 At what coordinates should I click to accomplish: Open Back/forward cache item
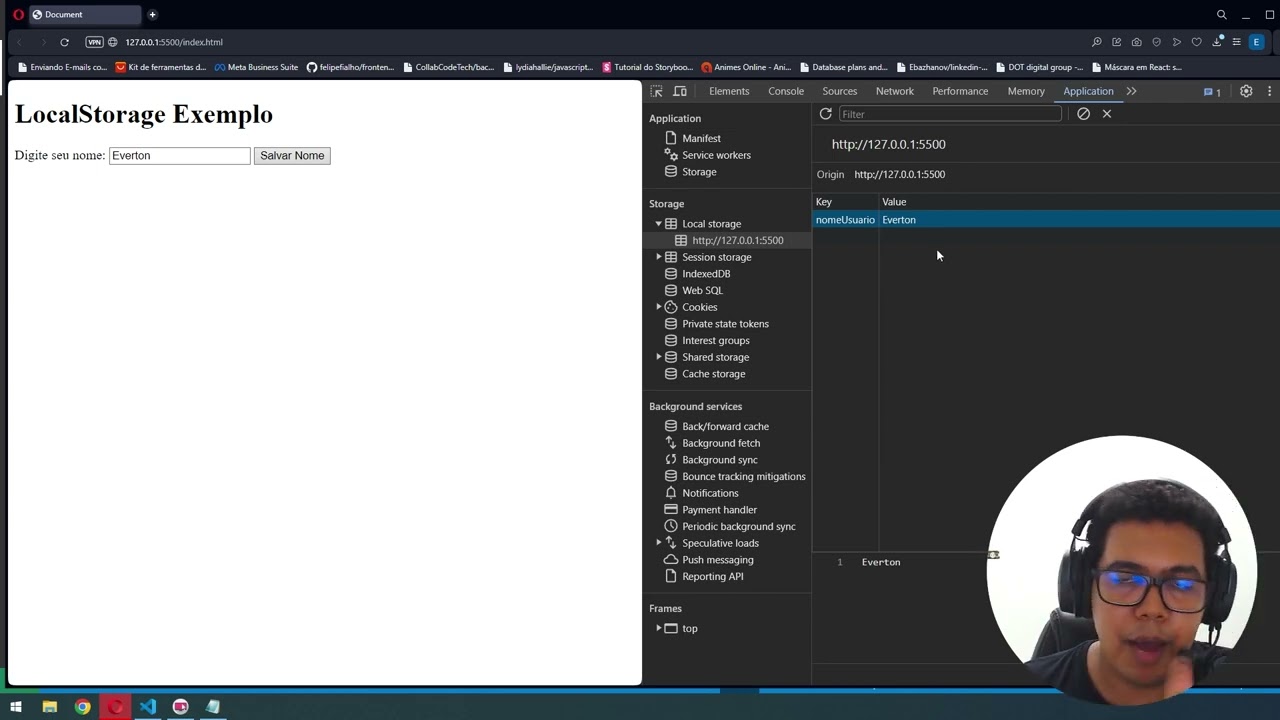[x=725, y=426]
